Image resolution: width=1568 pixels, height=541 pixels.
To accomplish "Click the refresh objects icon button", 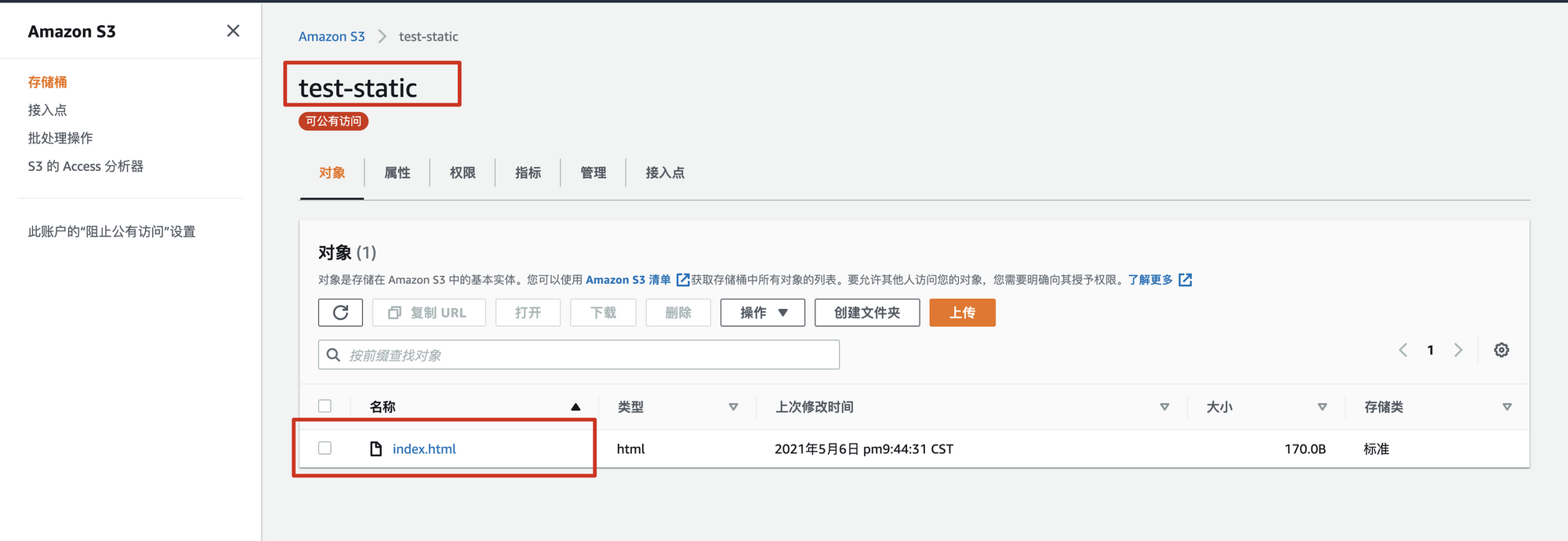I will [340, 313].
